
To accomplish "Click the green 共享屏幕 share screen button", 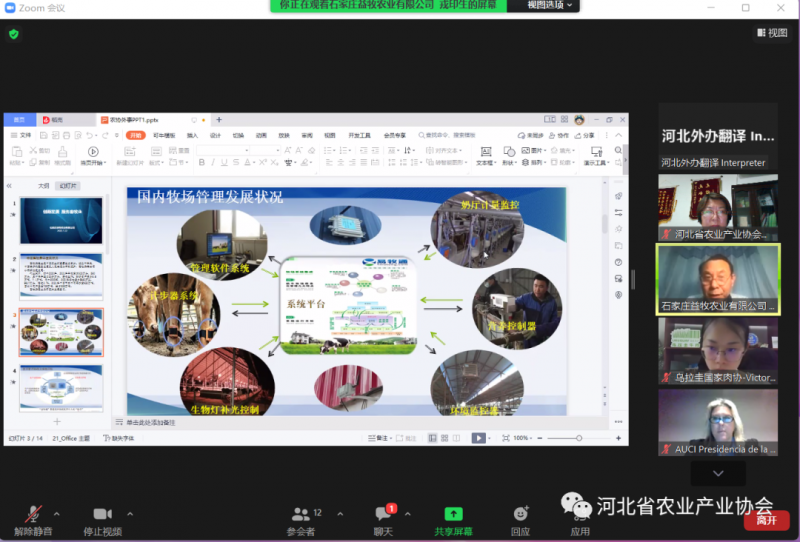I will [453, 521].
